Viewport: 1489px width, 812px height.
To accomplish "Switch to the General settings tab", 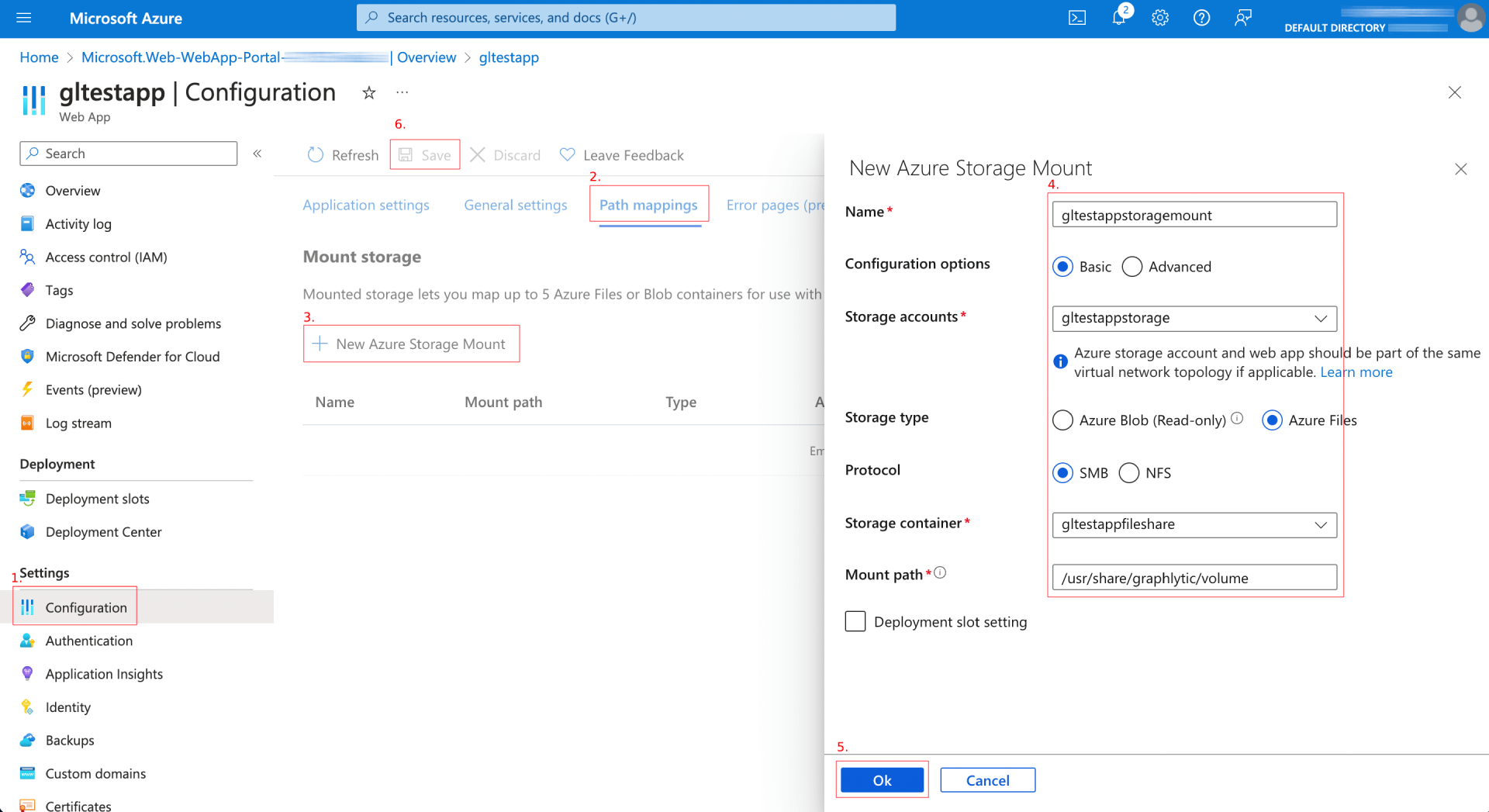I will [x=515, y=206].
